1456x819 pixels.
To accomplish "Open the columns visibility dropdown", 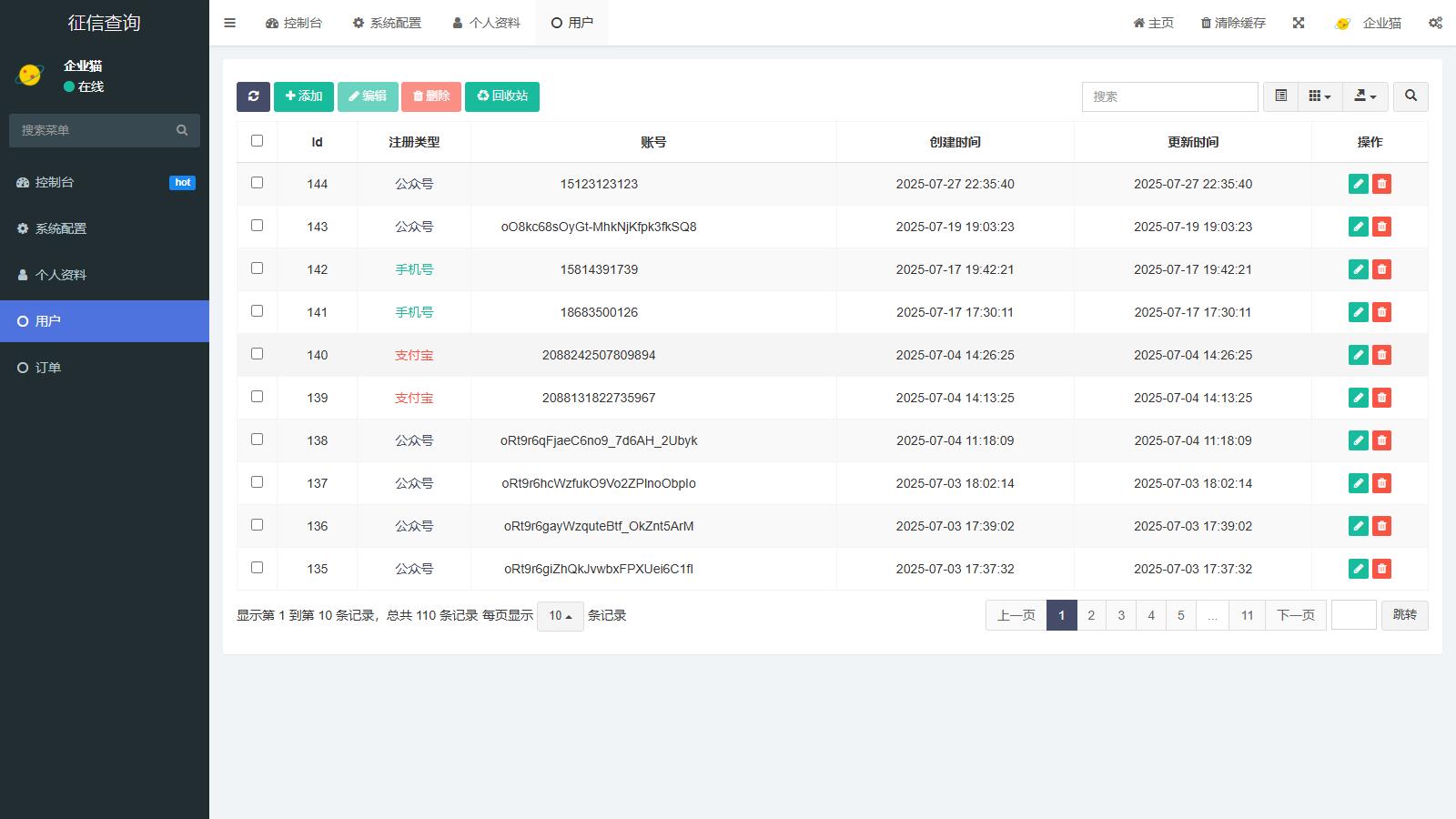I will pyautogui.click(x=1319, y=96).
